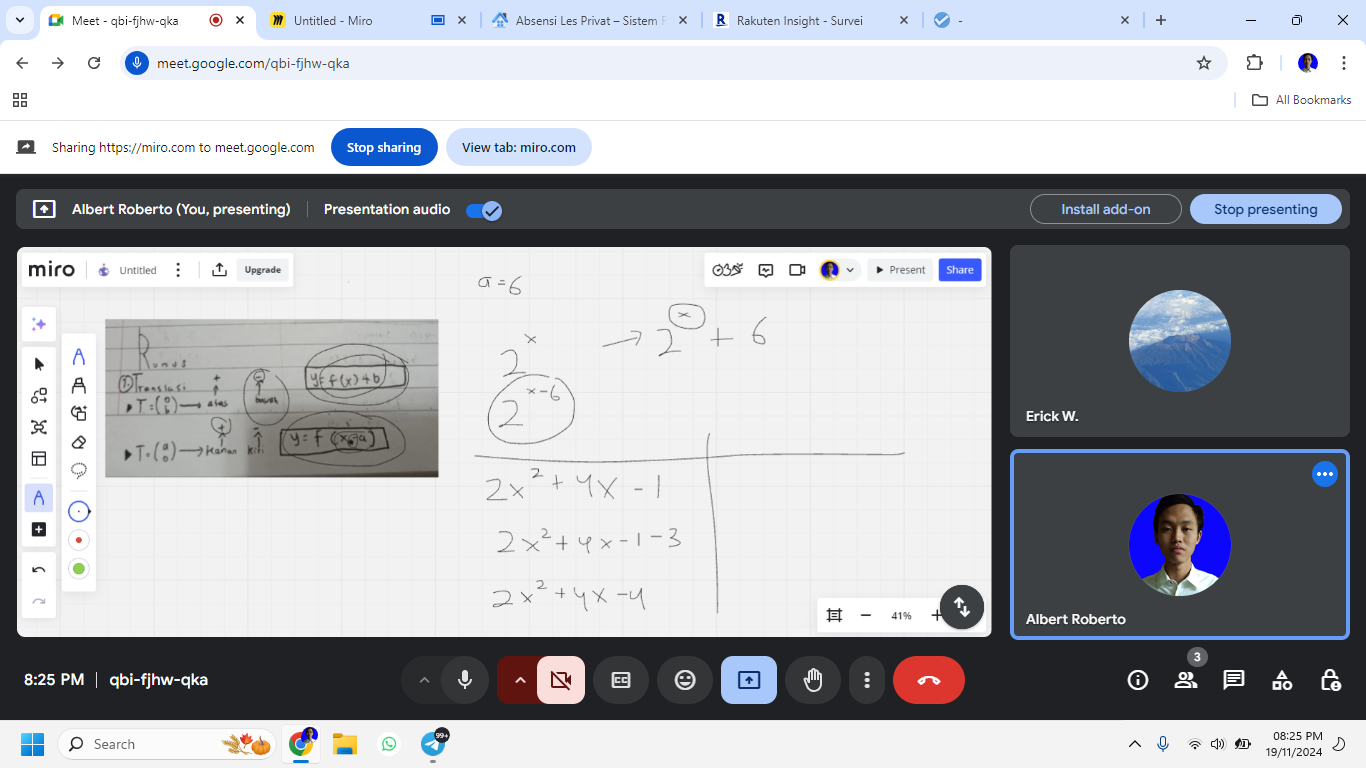
Task: Open the black plus more-tools button
Action: coord(39,529)
